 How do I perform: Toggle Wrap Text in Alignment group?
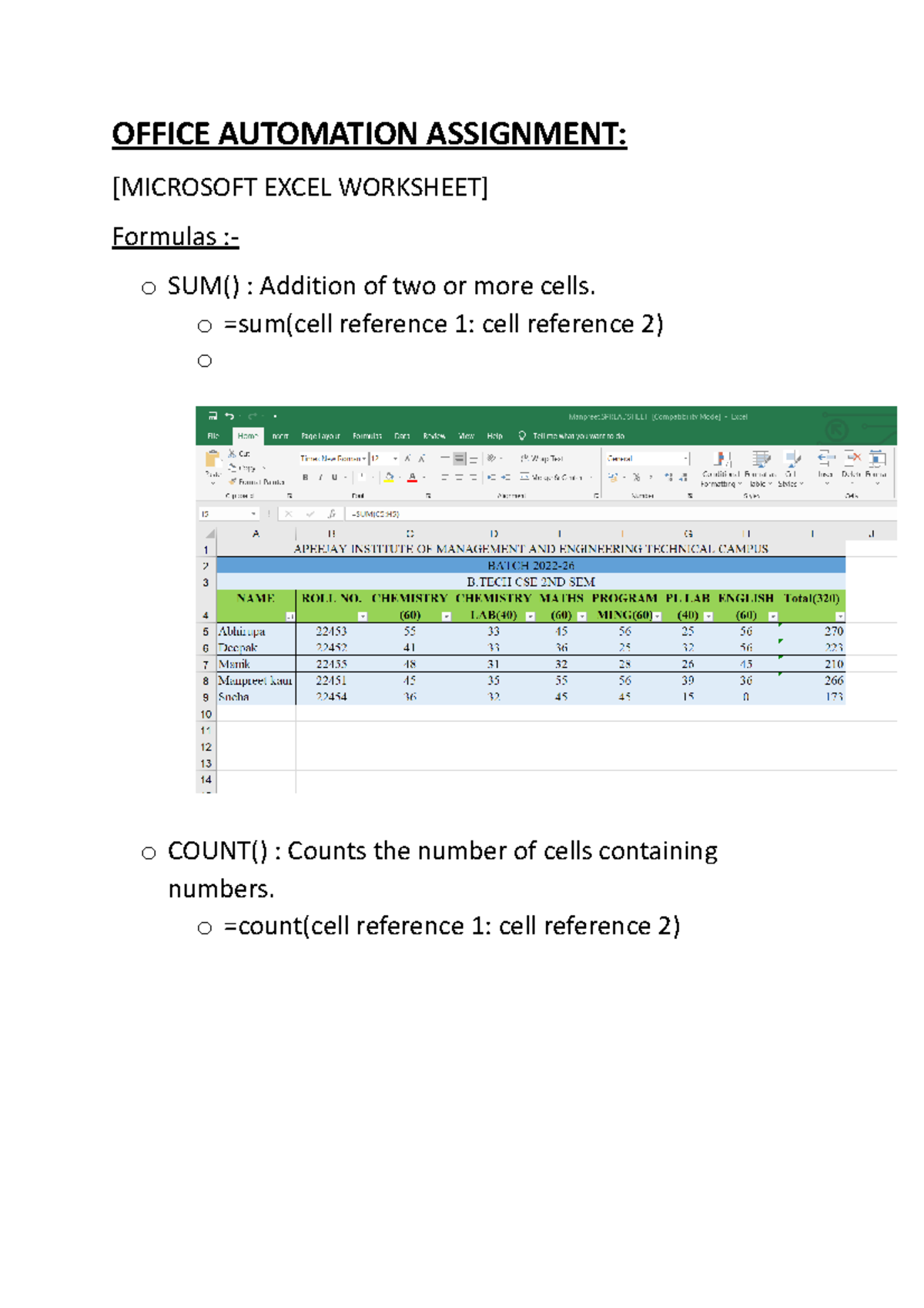coord(543,458)
